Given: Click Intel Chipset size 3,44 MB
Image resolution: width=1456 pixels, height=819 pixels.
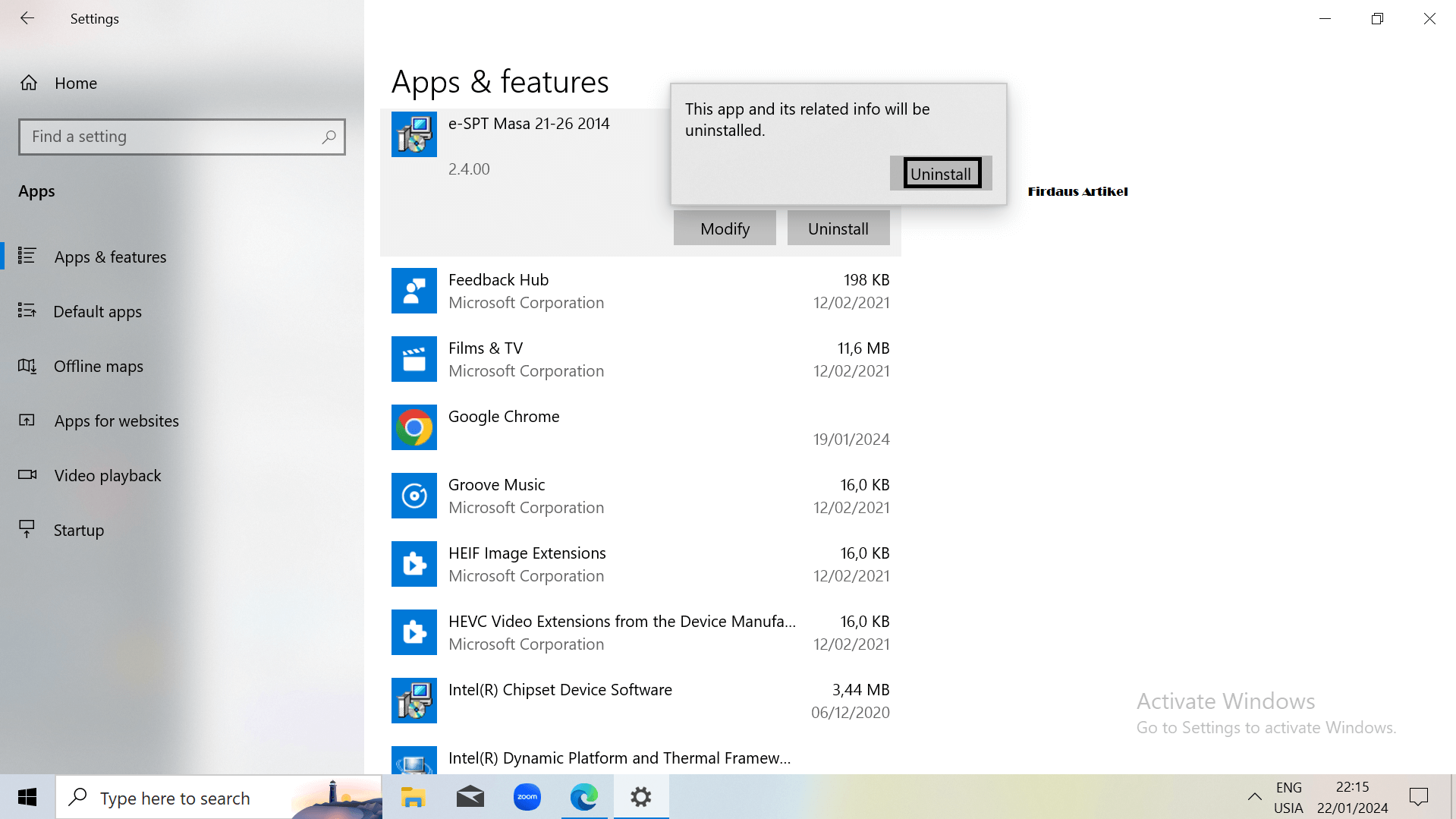Looking at the screenshot, I should pos(861,689).
